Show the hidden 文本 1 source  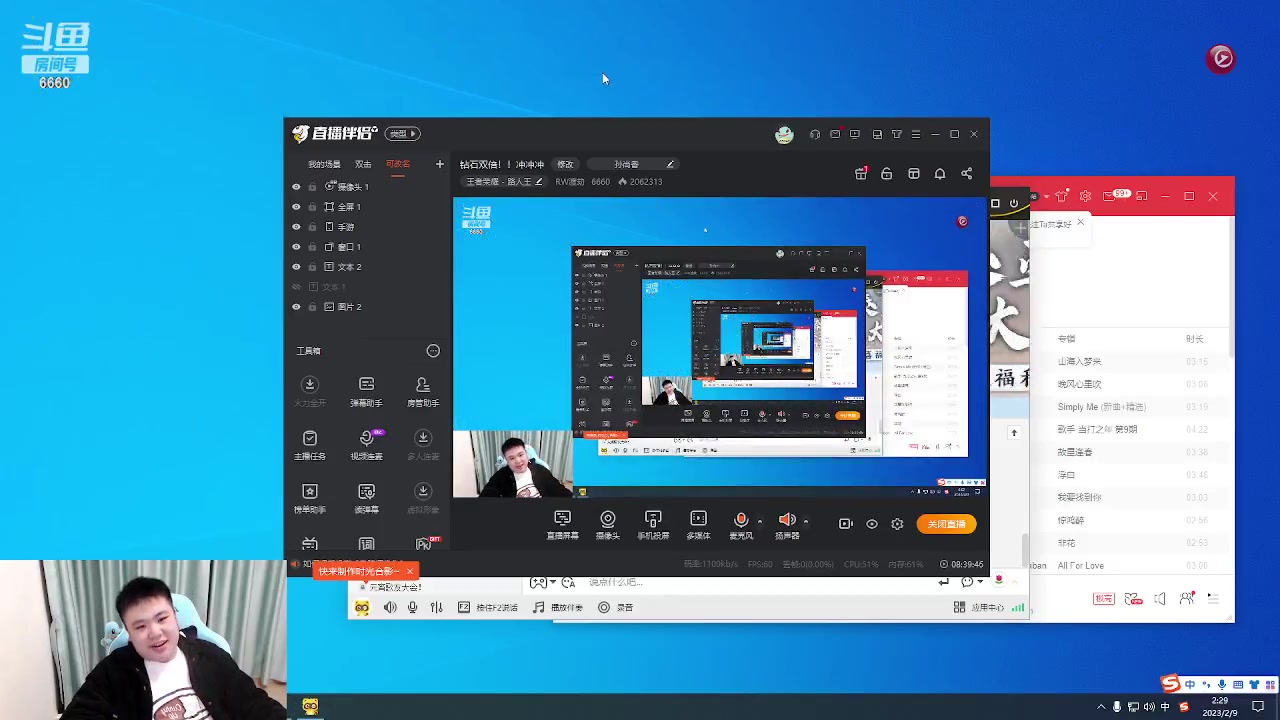[296, 287]
